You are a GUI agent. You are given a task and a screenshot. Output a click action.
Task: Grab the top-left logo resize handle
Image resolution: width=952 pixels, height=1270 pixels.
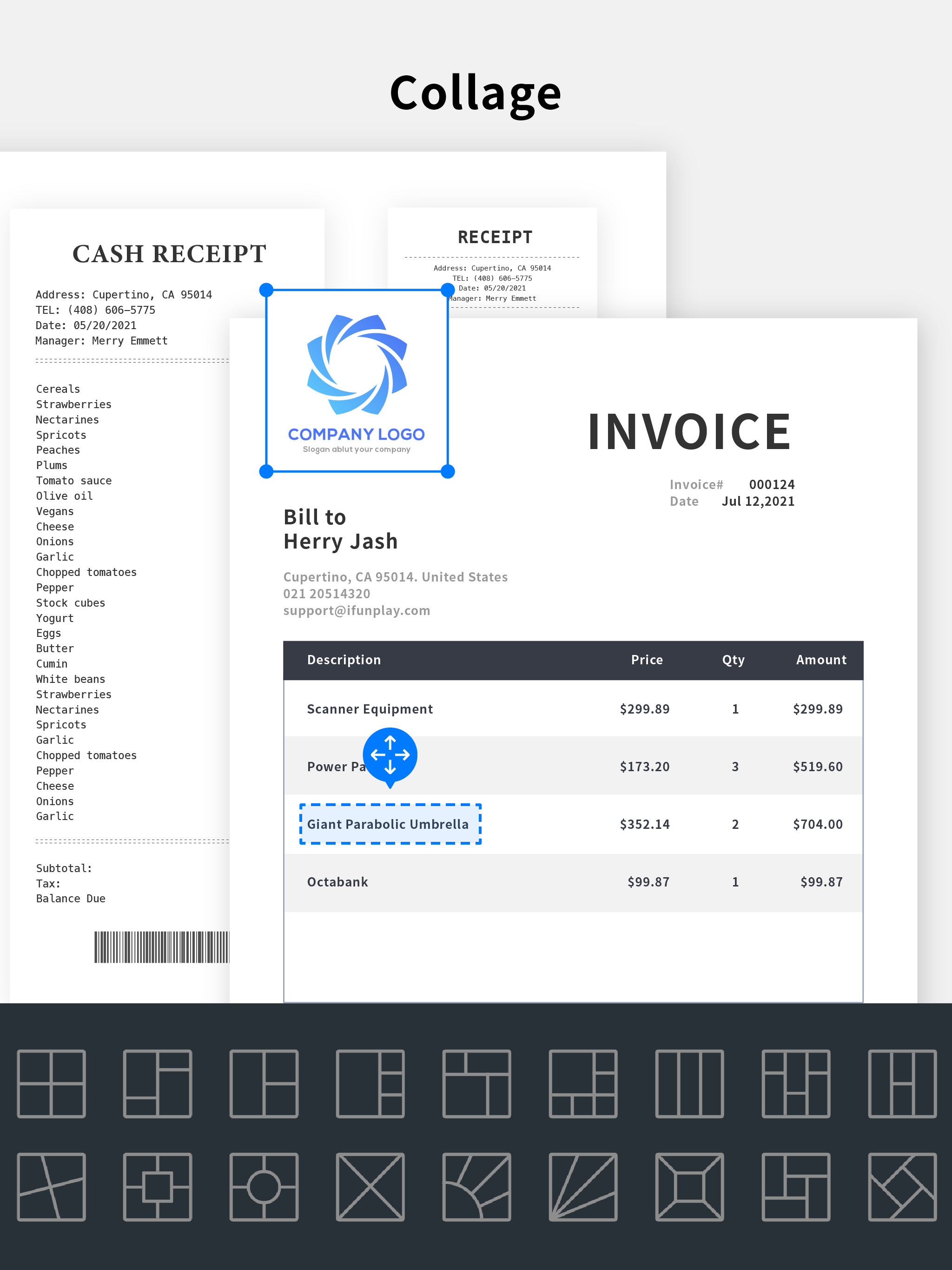(x=266, y=290)
